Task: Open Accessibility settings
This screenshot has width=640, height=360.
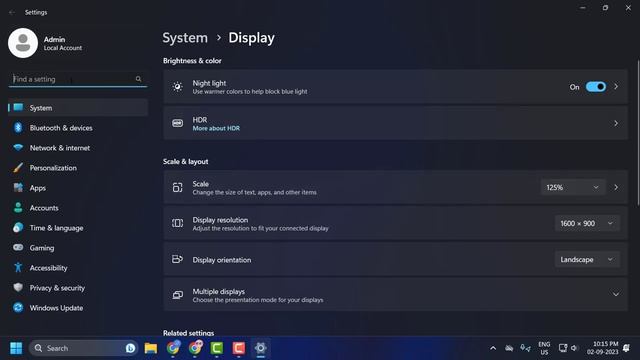Action: click(x=78, y=268)
